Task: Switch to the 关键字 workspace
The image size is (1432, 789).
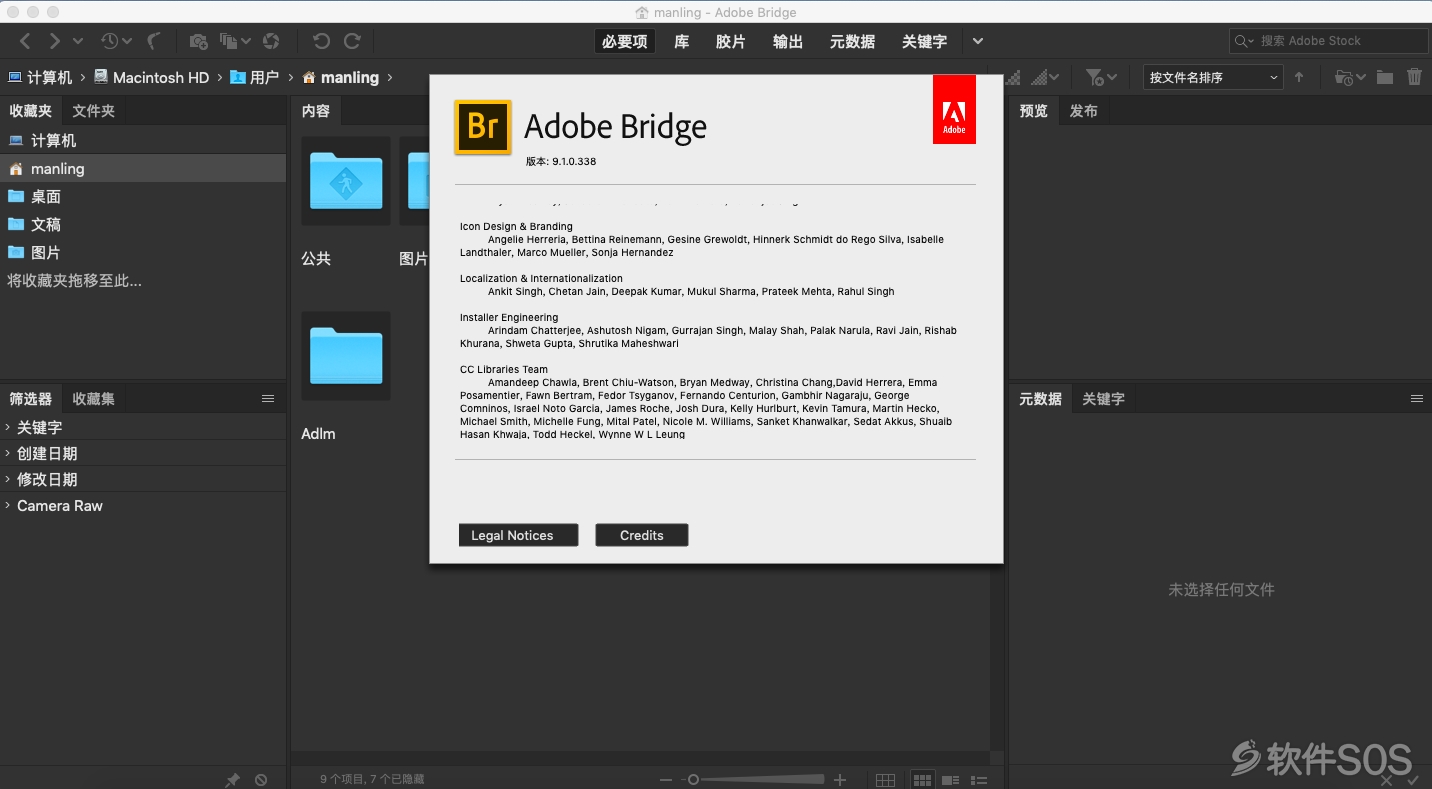Action: [924, 41]
